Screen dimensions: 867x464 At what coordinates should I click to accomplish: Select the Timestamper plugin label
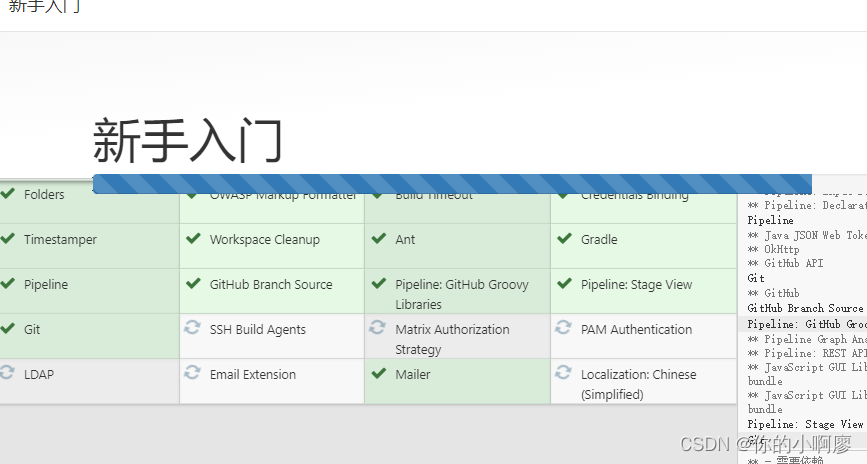coord(60,239)
